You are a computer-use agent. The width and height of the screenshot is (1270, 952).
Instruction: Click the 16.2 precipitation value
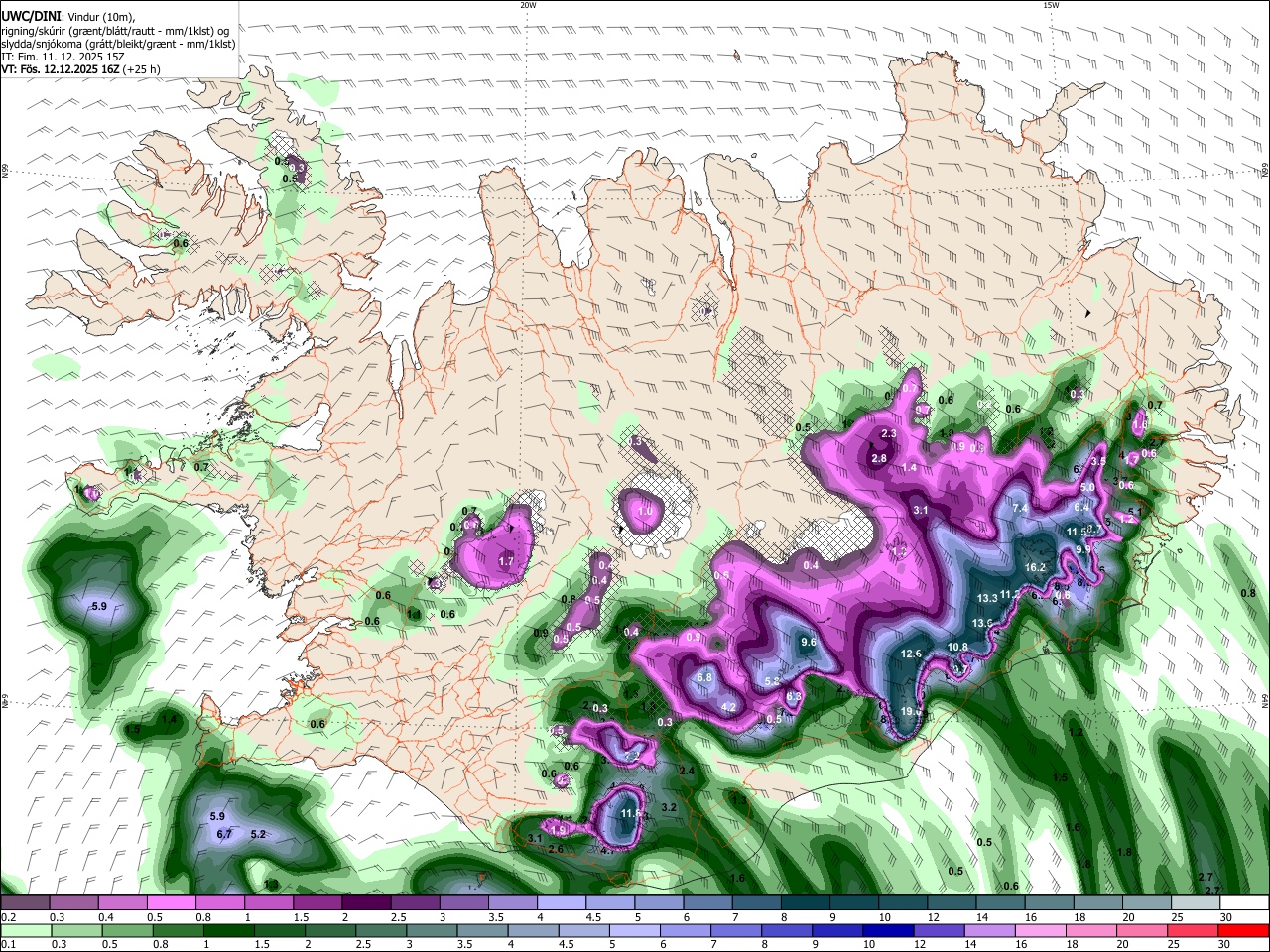click(x=1035, y=568)
